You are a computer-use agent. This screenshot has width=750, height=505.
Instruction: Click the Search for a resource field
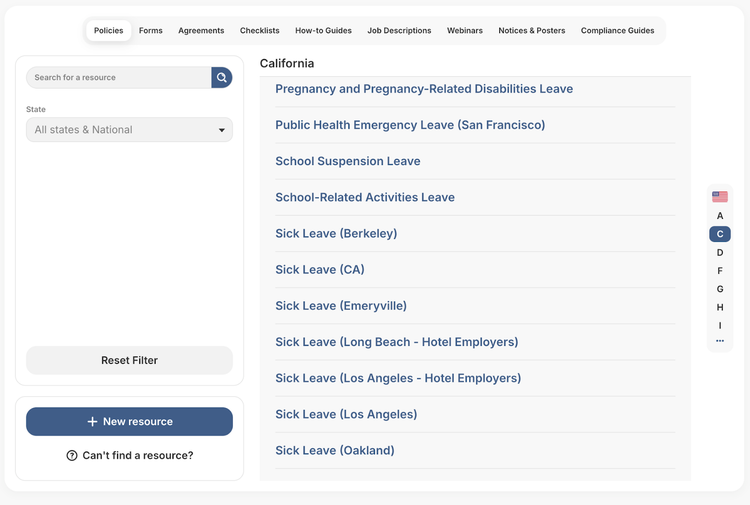119,77
